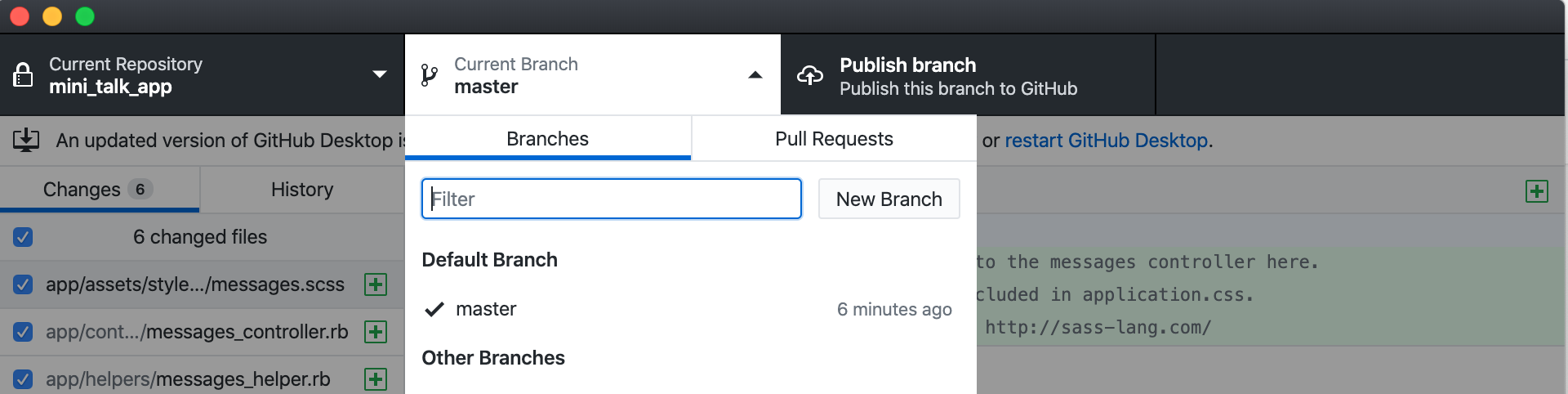
Task: Click the green plus icon in diff header
Action: (1536, 191)
